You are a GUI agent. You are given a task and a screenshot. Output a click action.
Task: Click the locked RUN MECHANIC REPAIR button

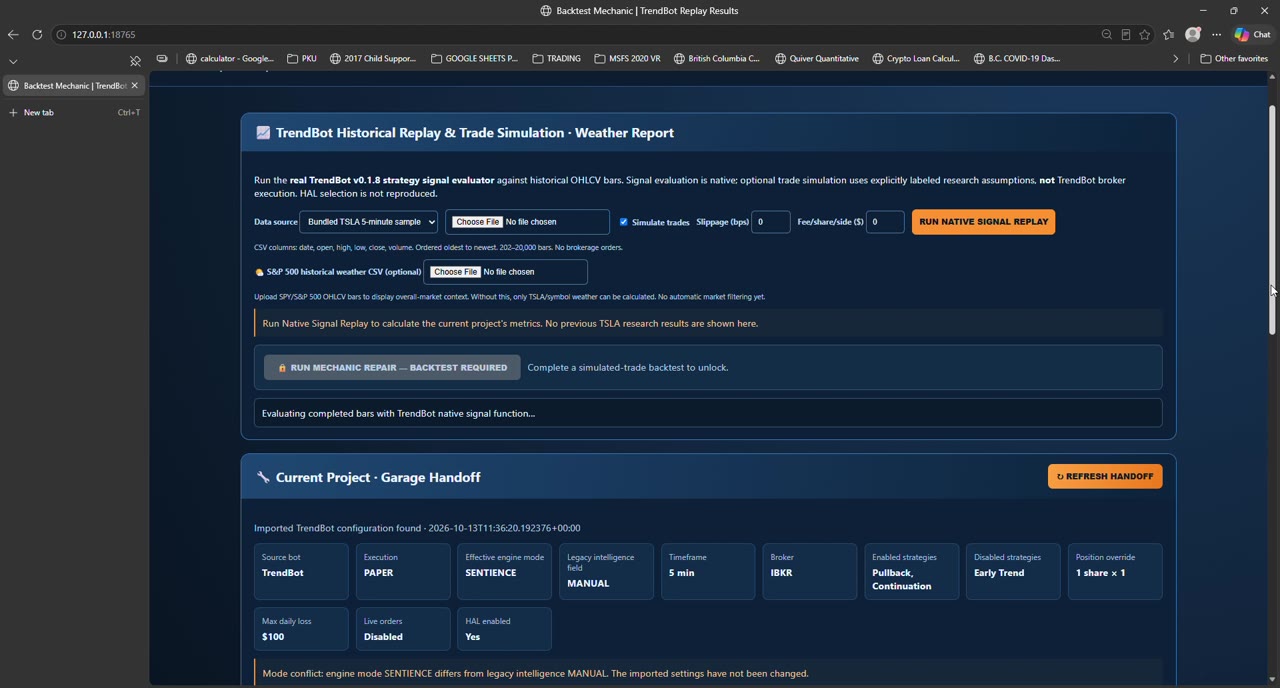[392, 368]
